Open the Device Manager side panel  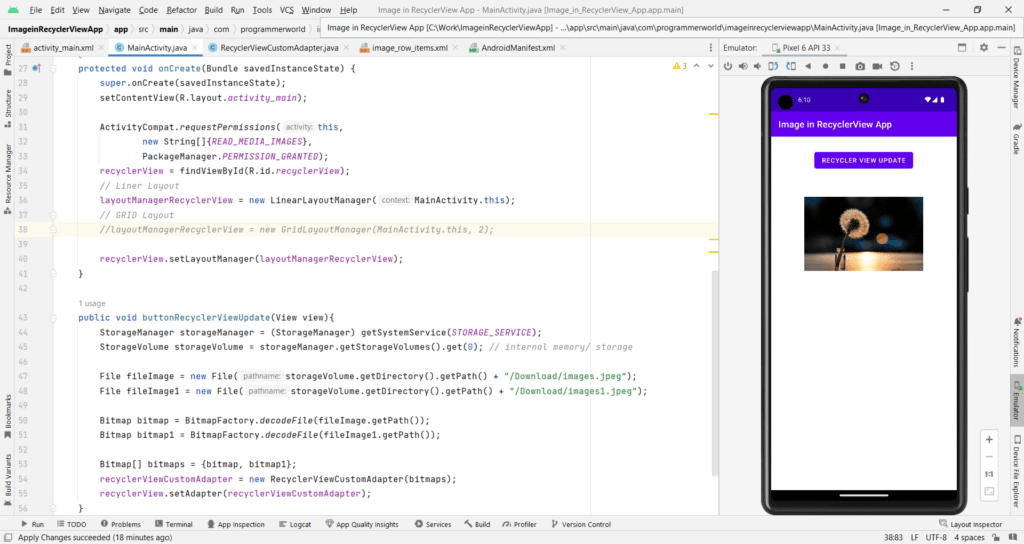(x=1017, y=77)
